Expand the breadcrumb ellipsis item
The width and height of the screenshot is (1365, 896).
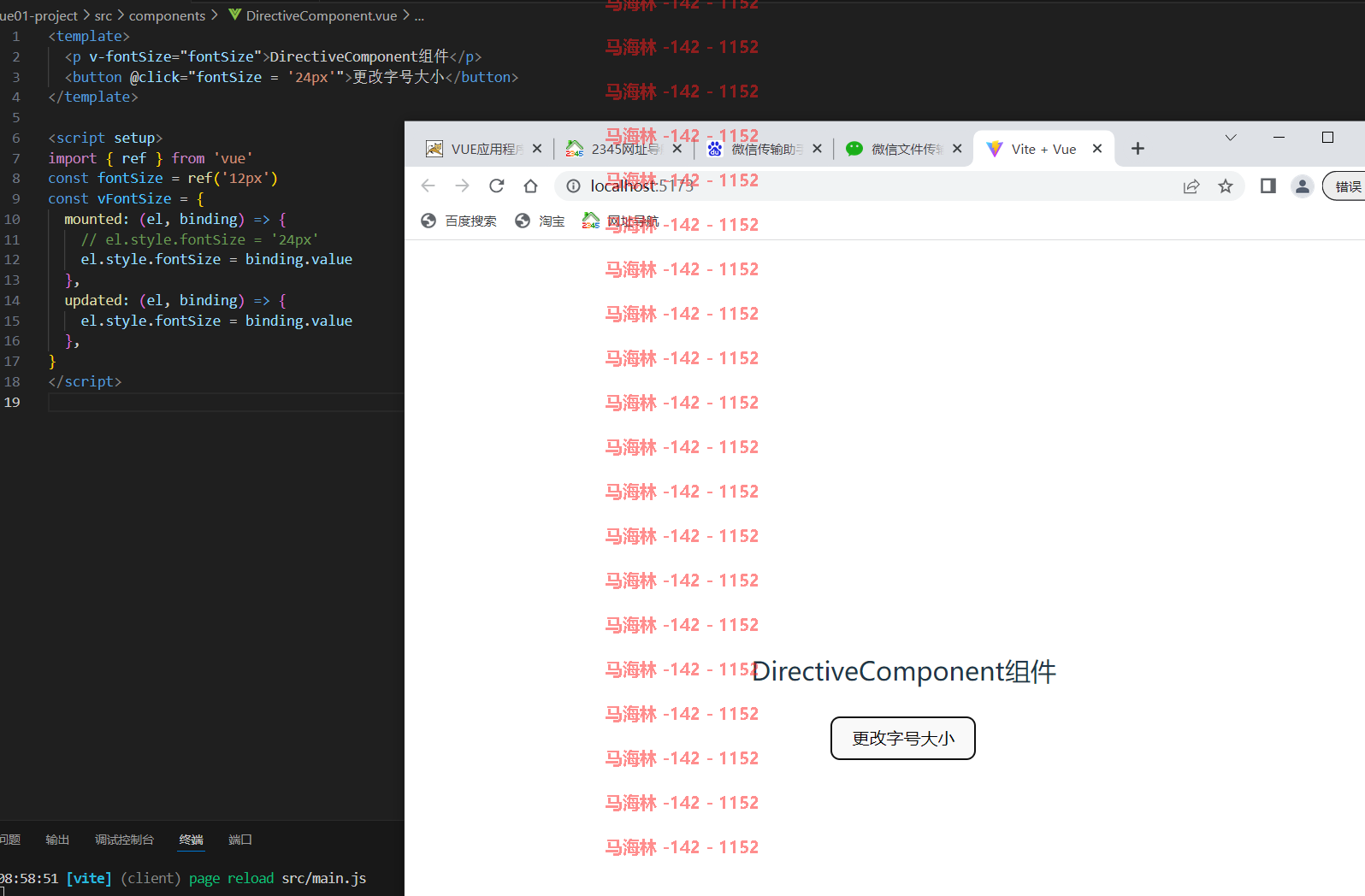[419, 15]
